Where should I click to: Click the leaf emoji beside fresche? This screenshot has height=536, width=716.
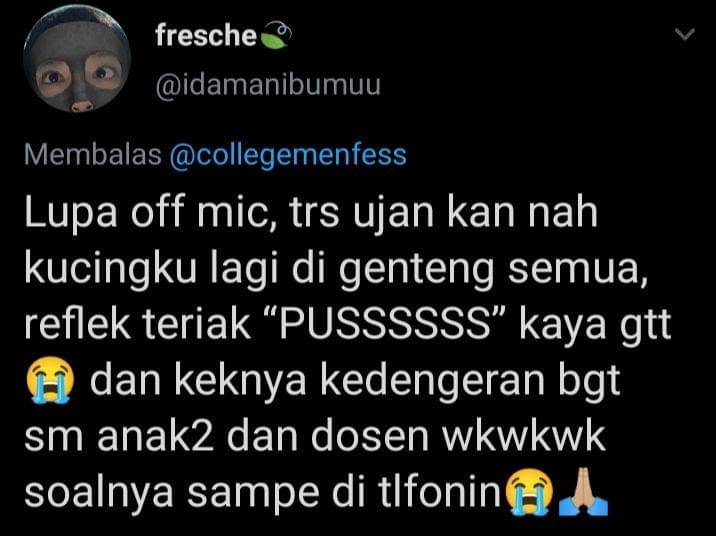276,35
